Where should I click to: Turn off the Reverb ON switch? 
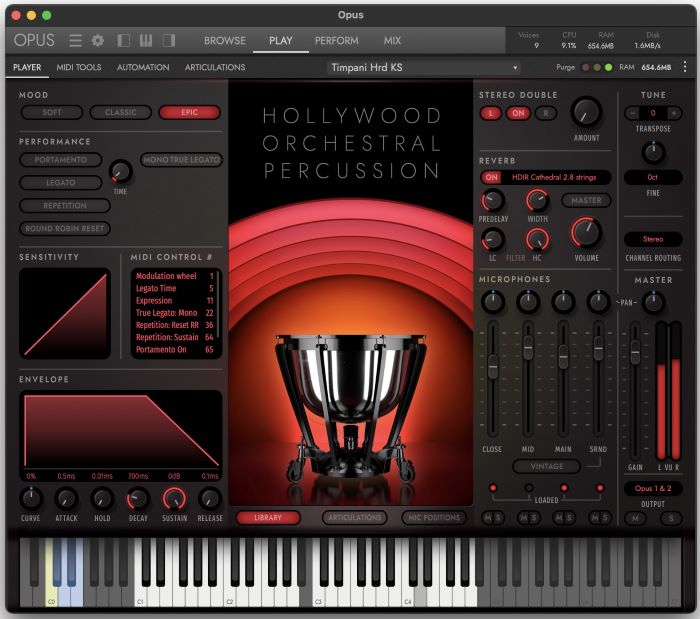click(x=491, y=177)
